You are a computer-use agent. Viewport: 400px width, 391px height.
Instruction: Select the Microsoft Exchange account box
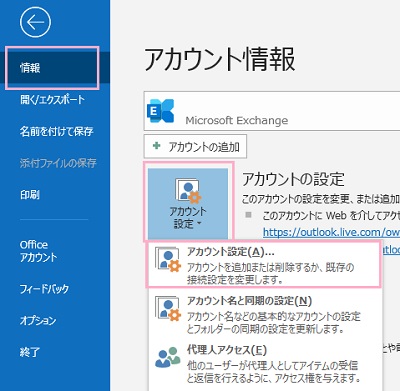click(272, 111)
